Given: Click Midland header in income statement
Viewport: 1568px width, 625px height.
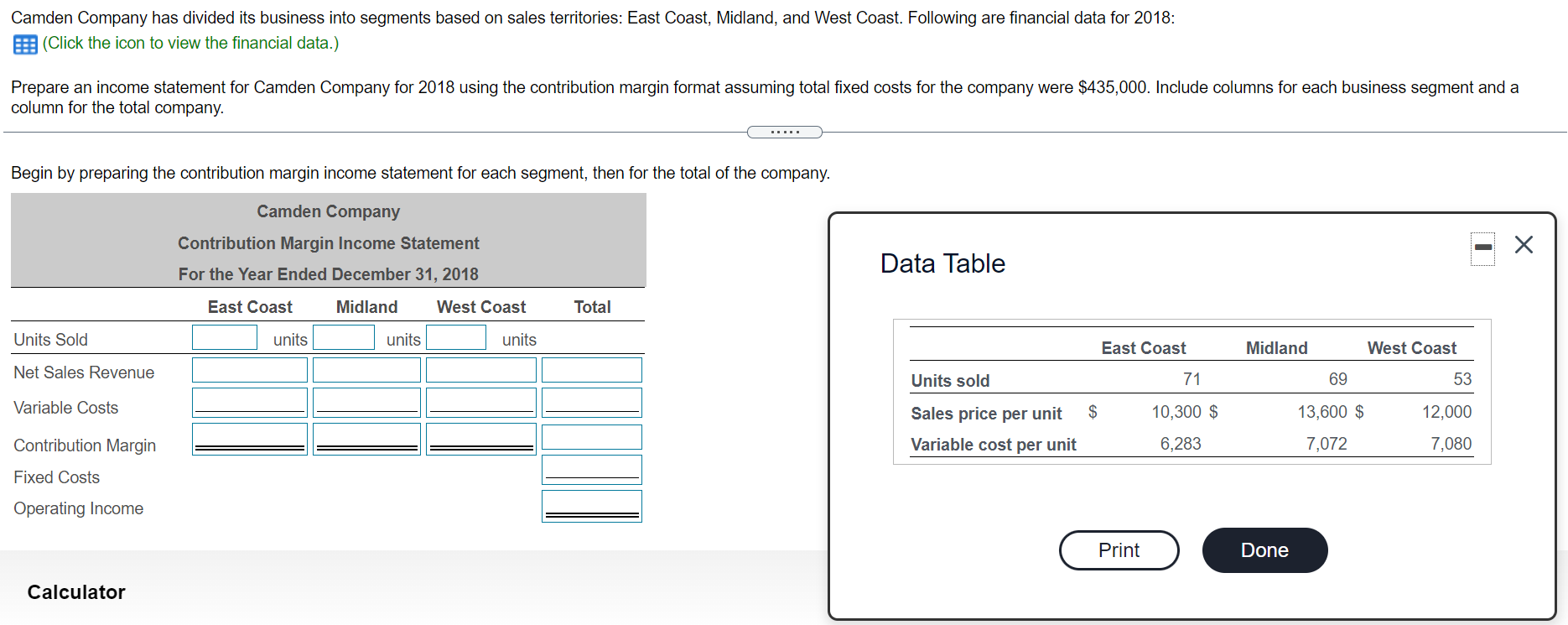Looking at the screenshot, I should pyautogui.click(x=366, y=307).
